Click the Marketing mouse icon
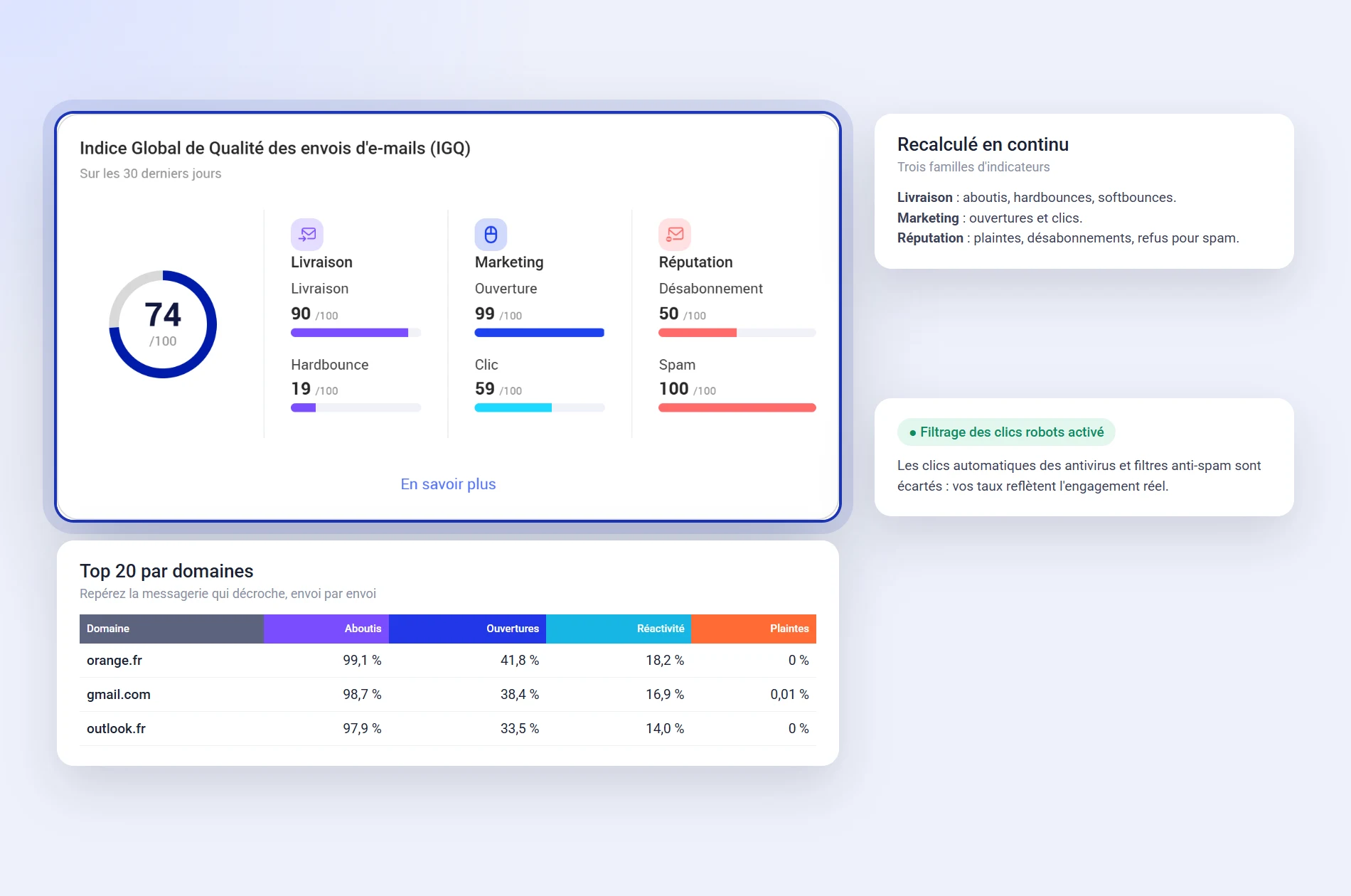1351x896 pixels. pos(491,234)
